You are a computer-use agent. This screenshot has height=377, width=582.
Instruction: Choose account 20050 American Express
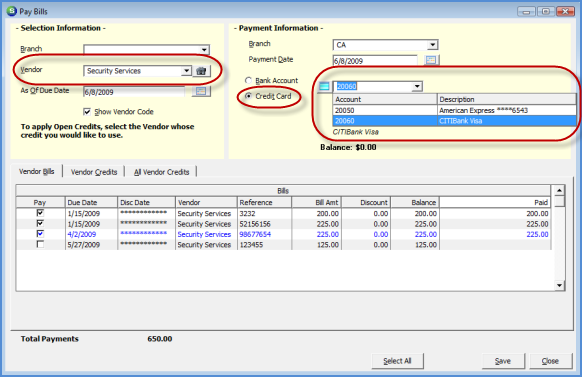454,110
